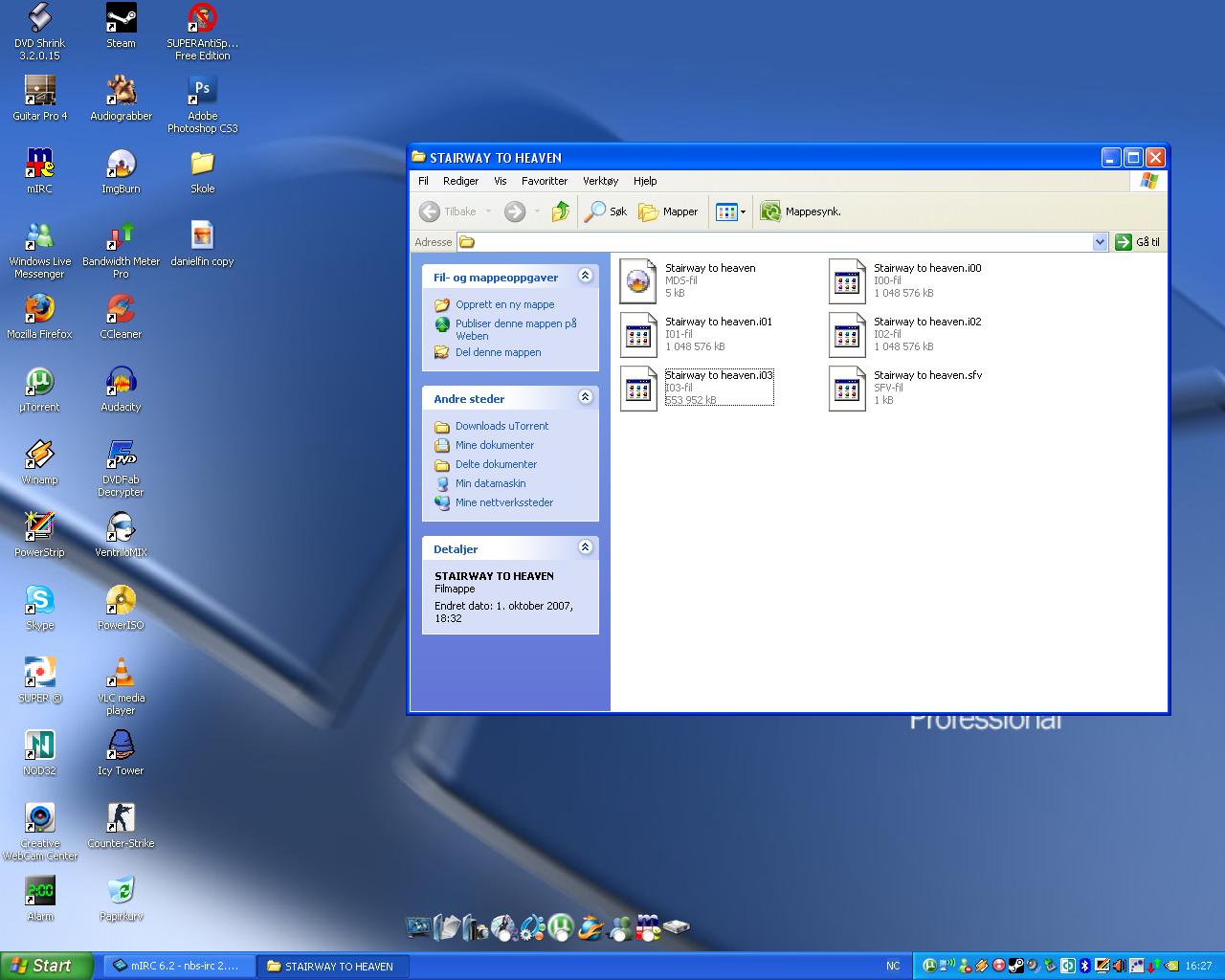Click the Mappesynk. toolbar button
The image size is (1225, 980).
[801, 212]
